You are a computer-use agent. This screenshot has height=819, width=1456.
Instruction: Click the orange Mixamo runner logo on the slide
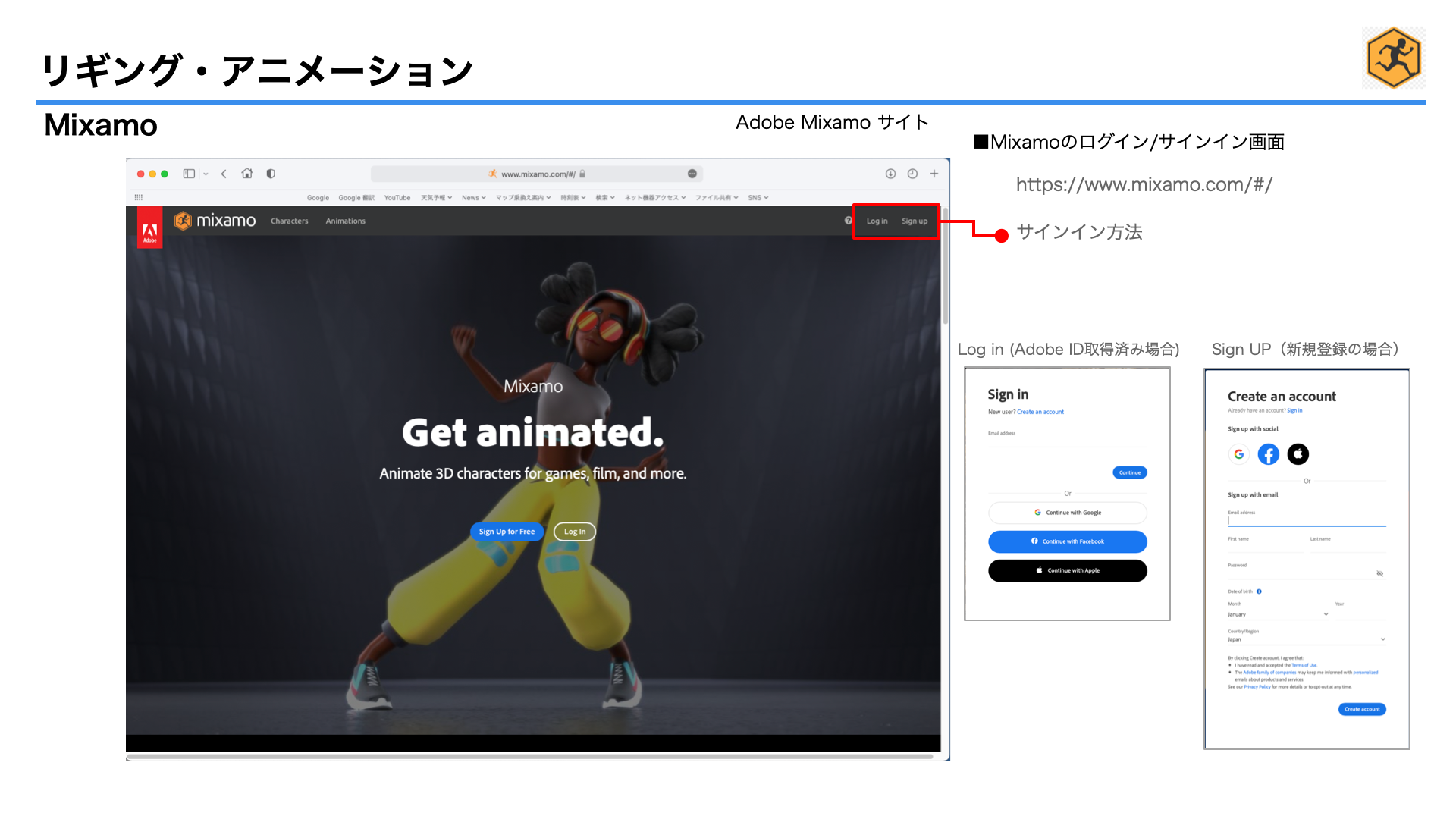tap(1393, 58)
